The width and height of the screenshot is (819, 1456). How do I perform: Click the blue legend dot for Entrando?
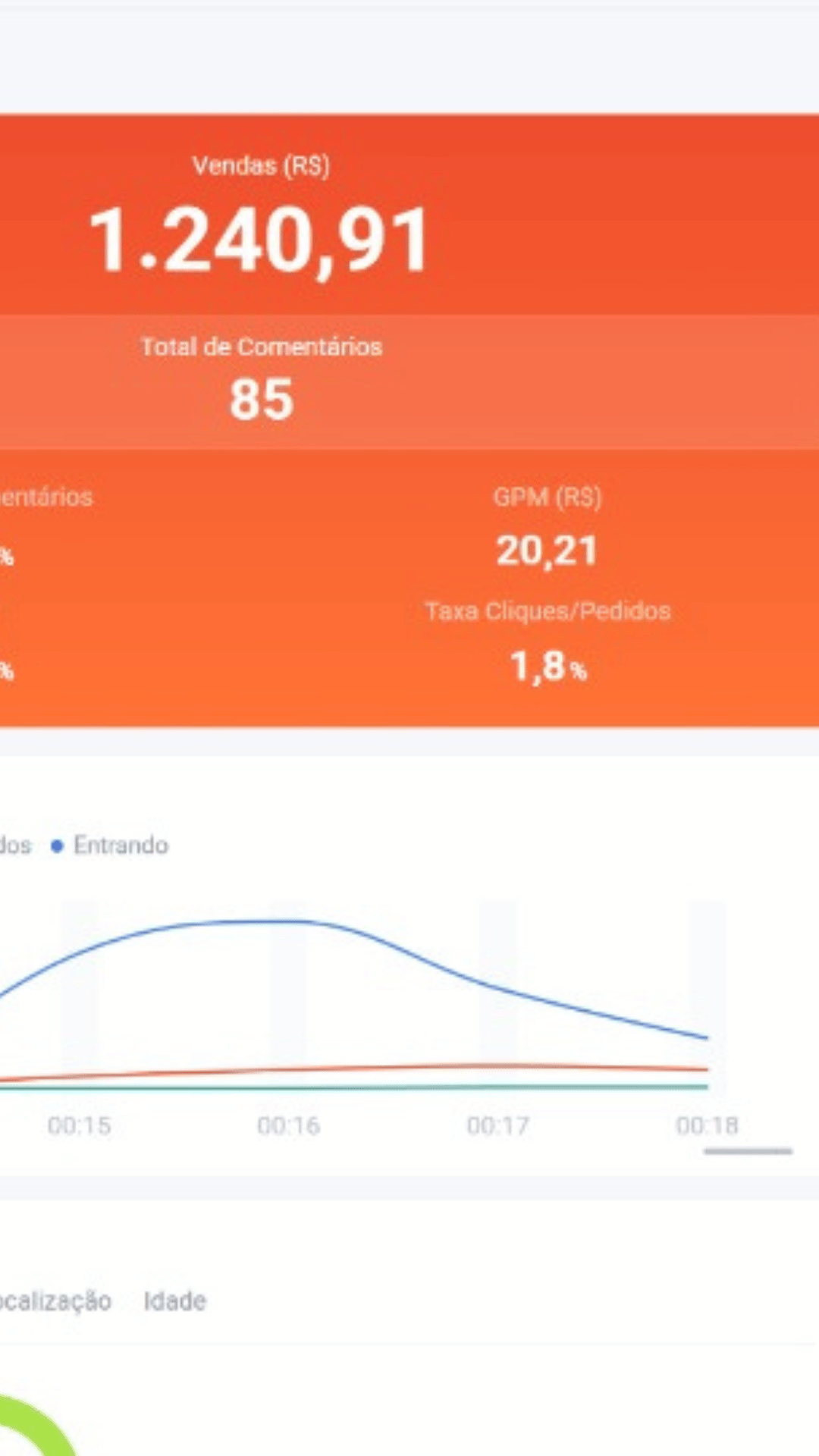coord(57,846)
